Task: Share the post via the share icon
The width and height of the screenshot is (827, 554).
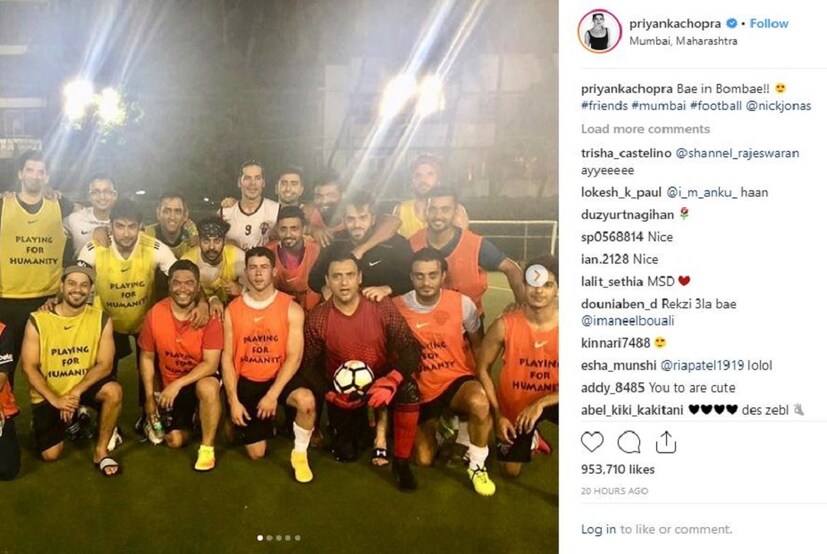Action: click(x=666, y=442)
